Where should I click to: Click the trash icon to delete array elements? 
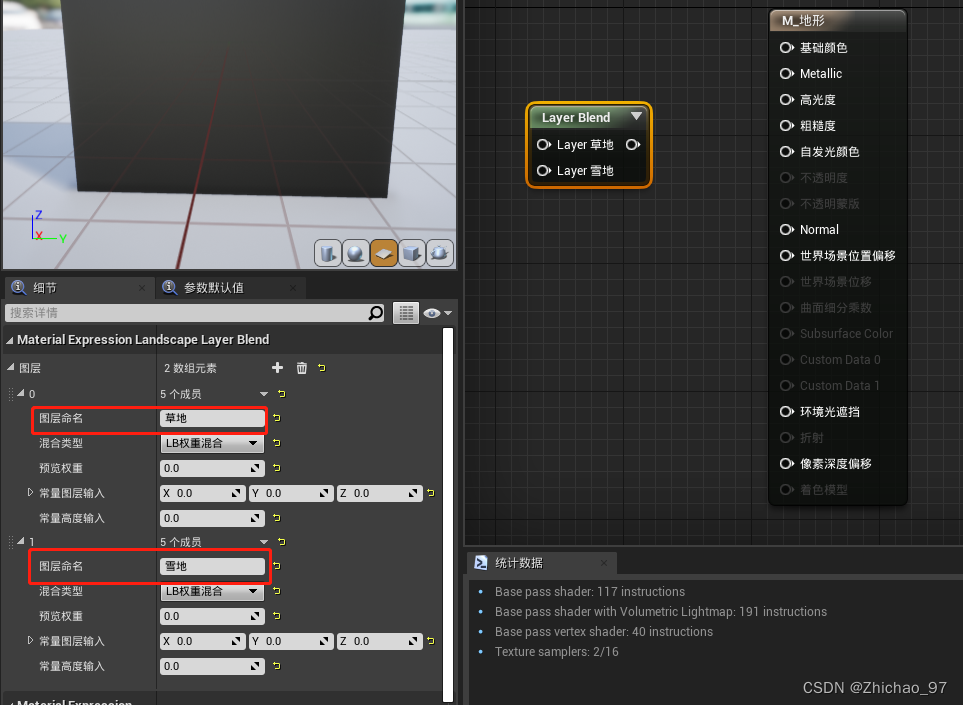coord(301,367)
